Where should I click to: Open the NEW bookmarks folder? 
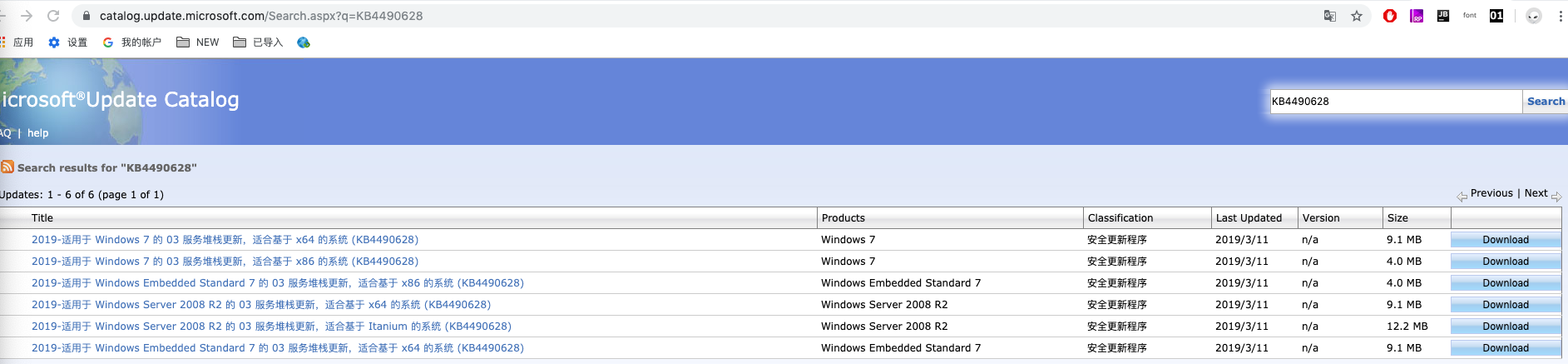pyautogui.click(x=198, y=42)
